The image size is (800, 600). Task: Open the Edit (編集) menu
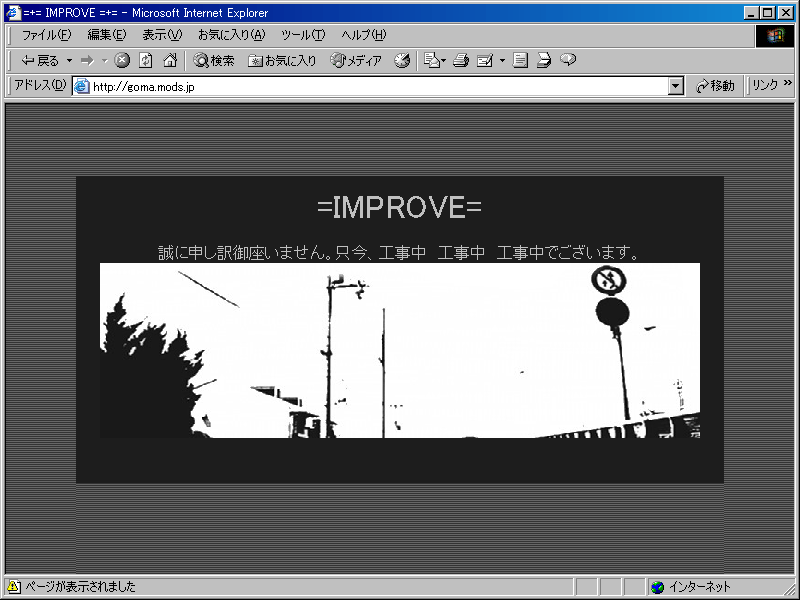pyautogui.click(x=107, y=35)
